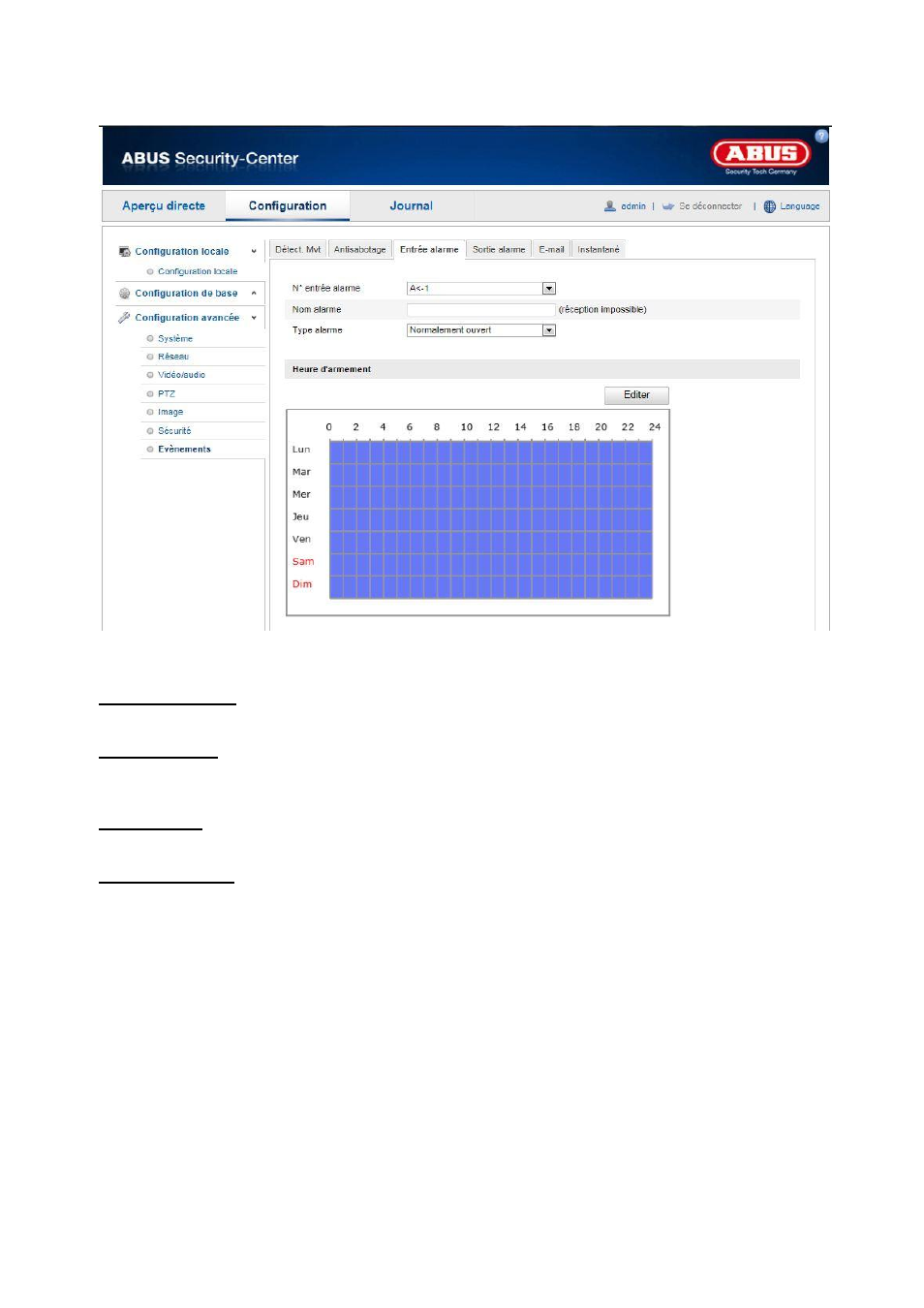The image size is (924, 1308).
Task: Open the N° entrée alarme dropdown
Action: point(481,288)
